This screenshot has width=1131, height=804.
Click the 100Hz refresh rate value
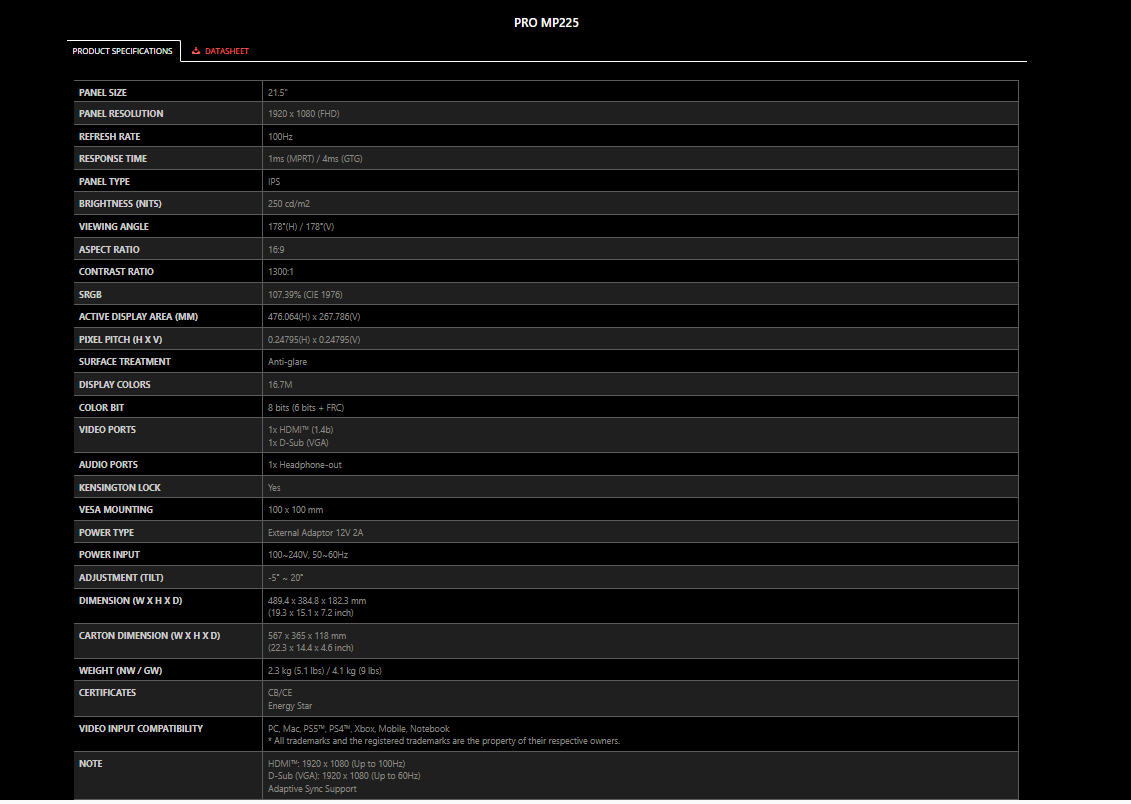[x=281, y=137]
